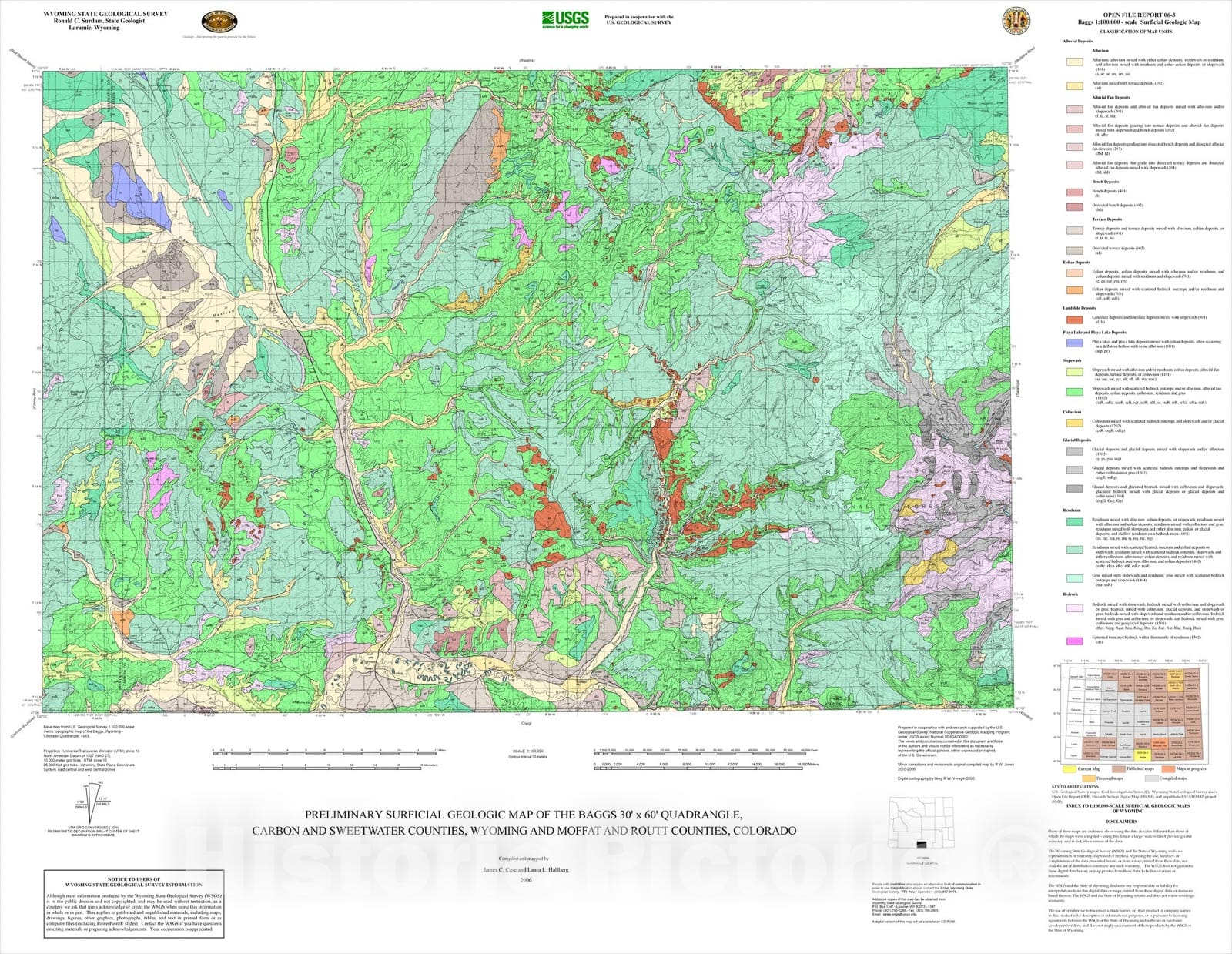Screen dimensions: 1232x954
Task: Select the magenta Upturned truncated bedrock swatch
Action: pyautogui.click(x=1074, y=641)
